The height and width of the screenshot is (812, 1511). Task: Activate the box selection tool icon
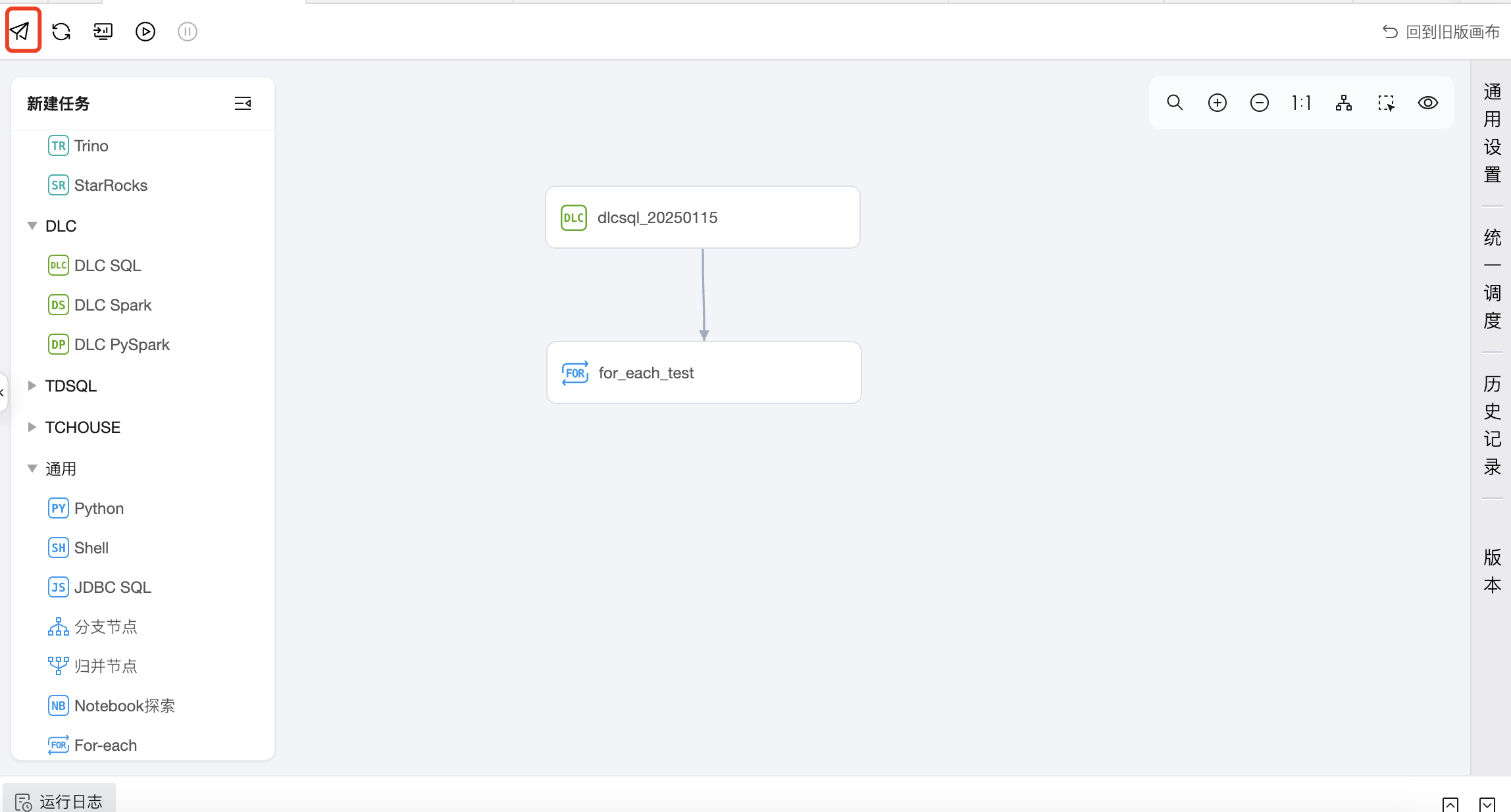coord(1386,103)
